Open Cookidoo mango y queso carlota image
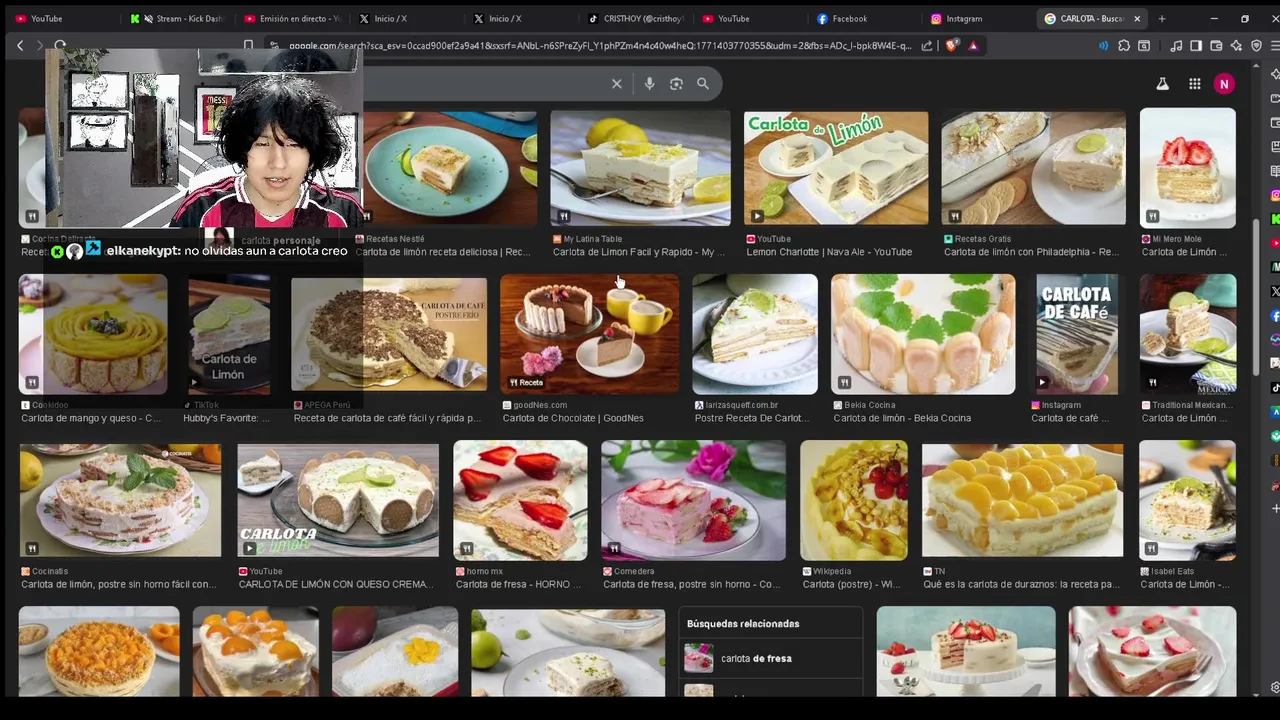Viewport: 1280px width, 720px height. [x=93, y=334]
